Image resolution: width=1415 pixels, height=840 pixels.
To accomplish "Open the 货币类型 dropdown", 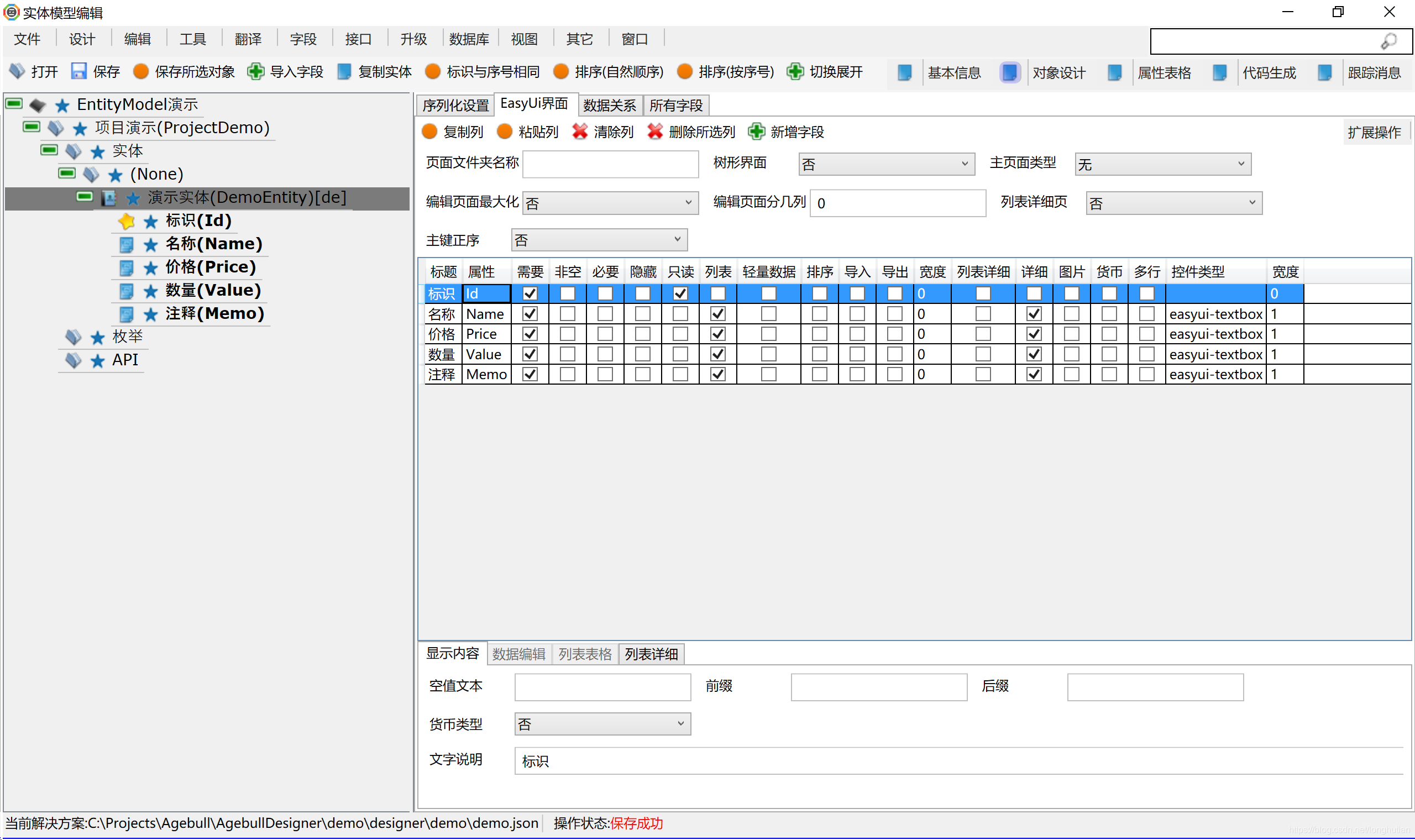I will (603, 724).
